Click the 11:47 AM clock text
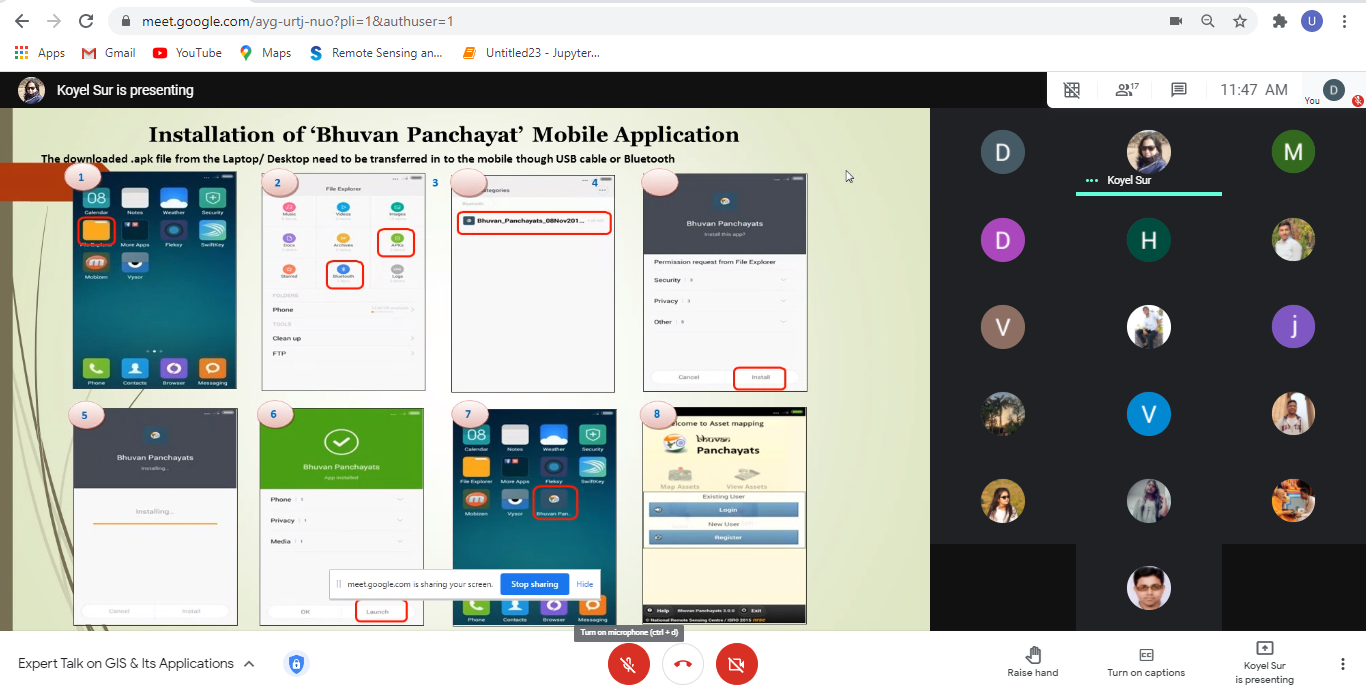 coord(1254,90)
